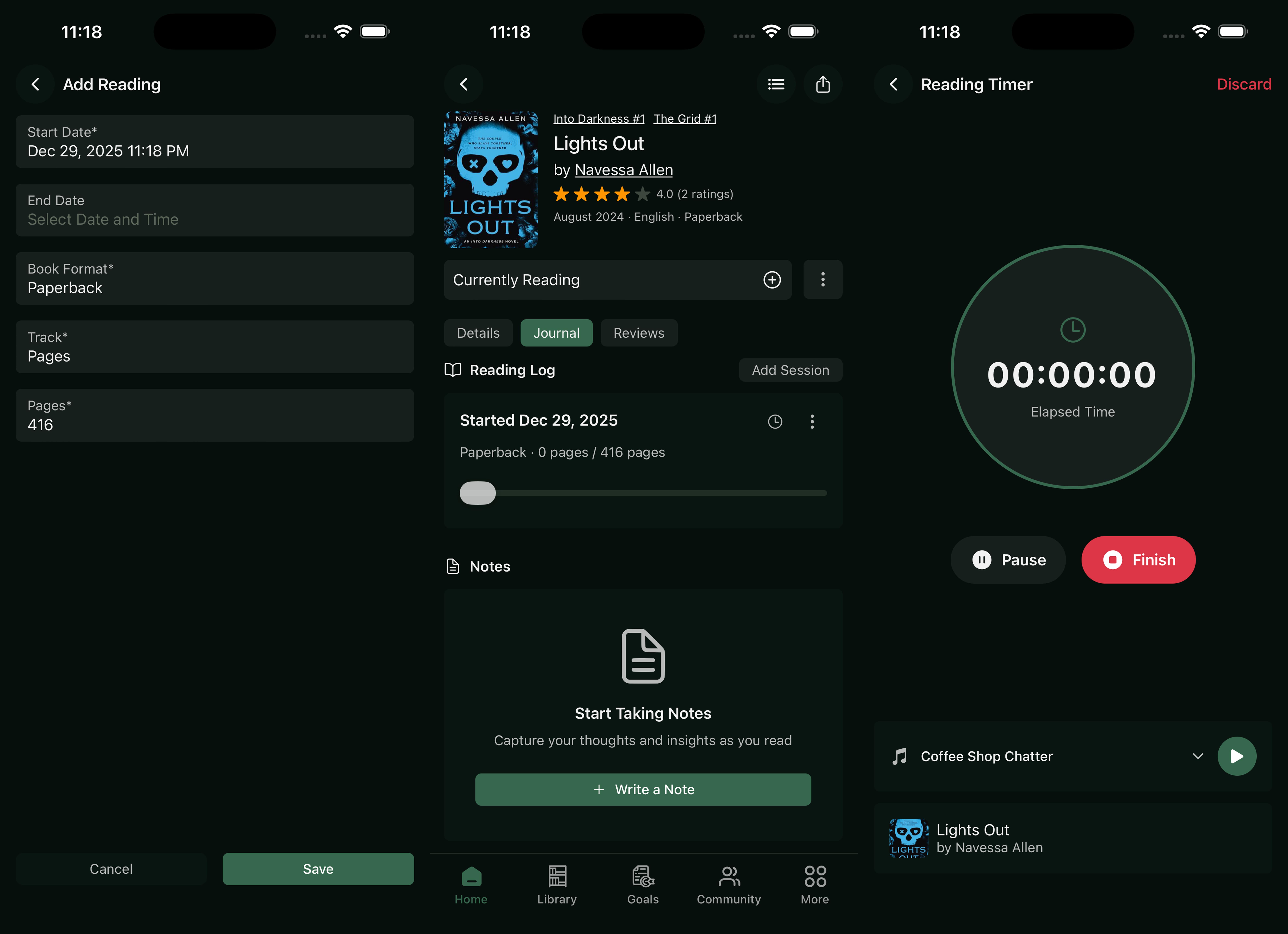Expand the Coffee Shop Chatter sound chooser
Viewport: 1288px width, 934px height.
click(x=1198, y=756)
